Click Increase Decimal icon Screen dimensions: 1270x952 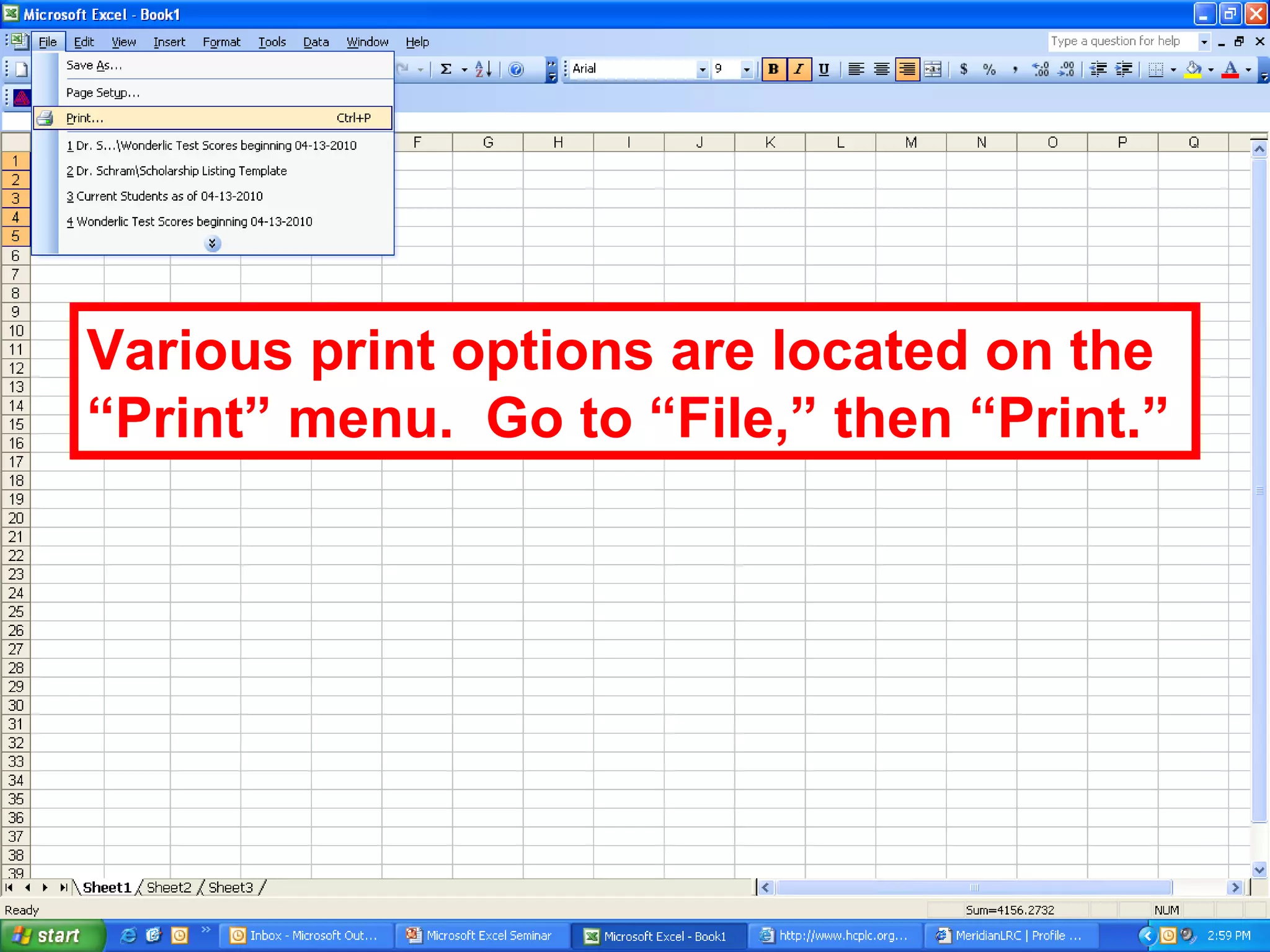pyautogui.click(x=1041, y=69)
